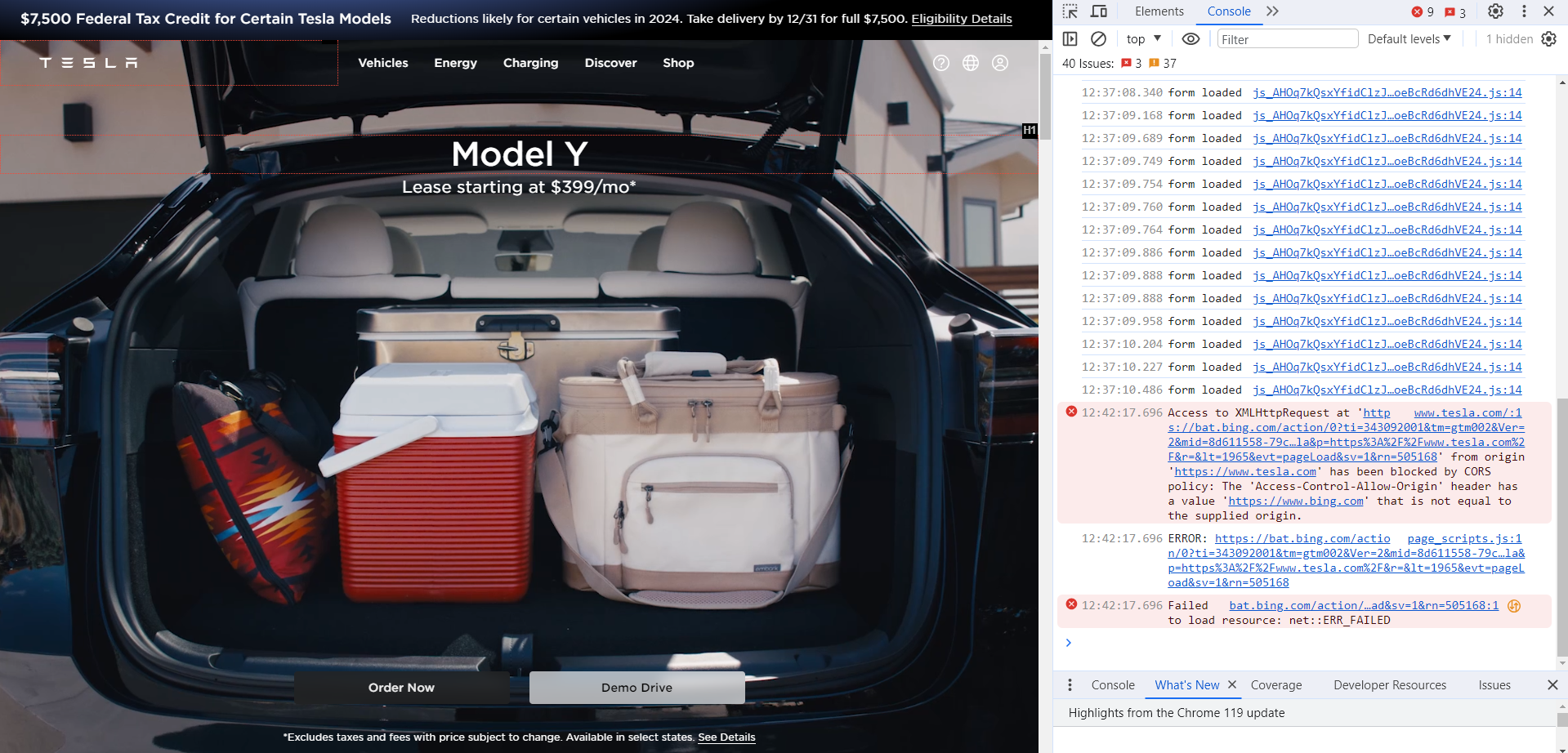
Task: Switch to the Elements tab
Action: coord(1159,11)
